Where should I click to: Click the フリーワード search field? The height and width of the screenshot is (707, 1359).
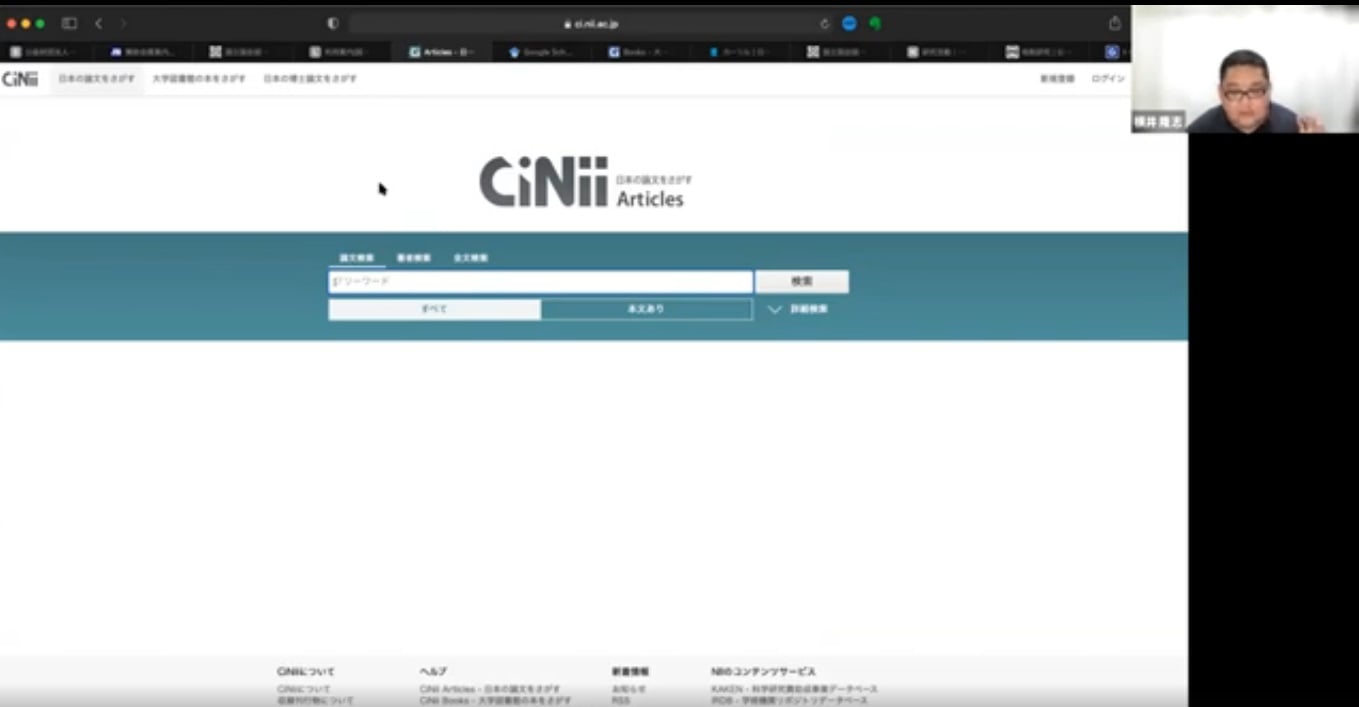pyautogui.click(x=541, y=282)
